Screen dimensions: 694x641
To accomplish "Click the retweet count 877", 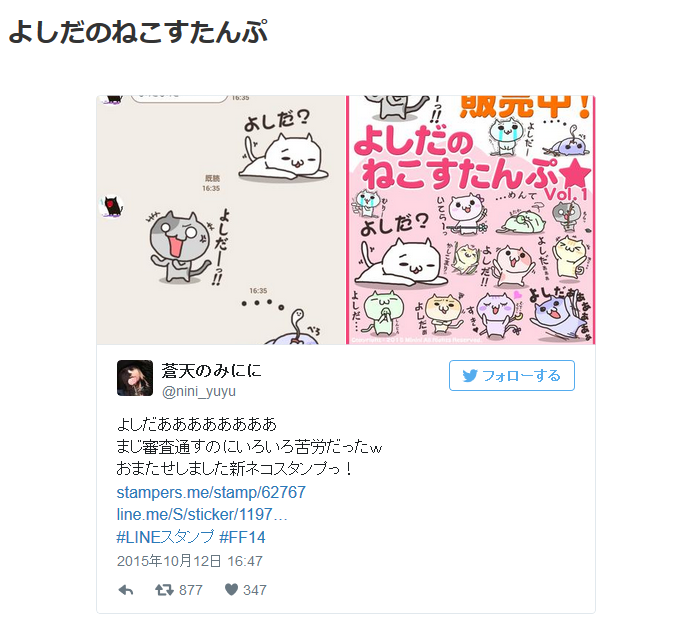I will 191,590.
